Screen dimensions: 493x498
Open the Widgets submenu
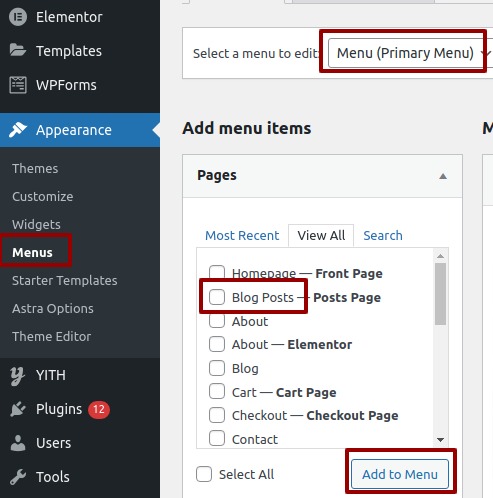tap(36, 224)
